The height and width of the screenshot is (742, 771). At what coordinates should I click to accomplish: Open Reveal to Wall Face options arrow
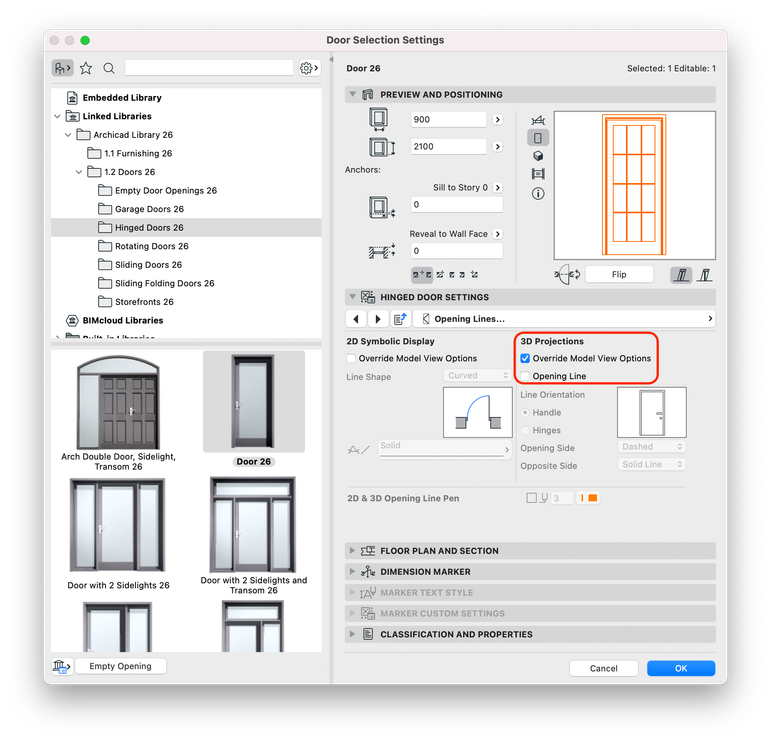(498, 234)
